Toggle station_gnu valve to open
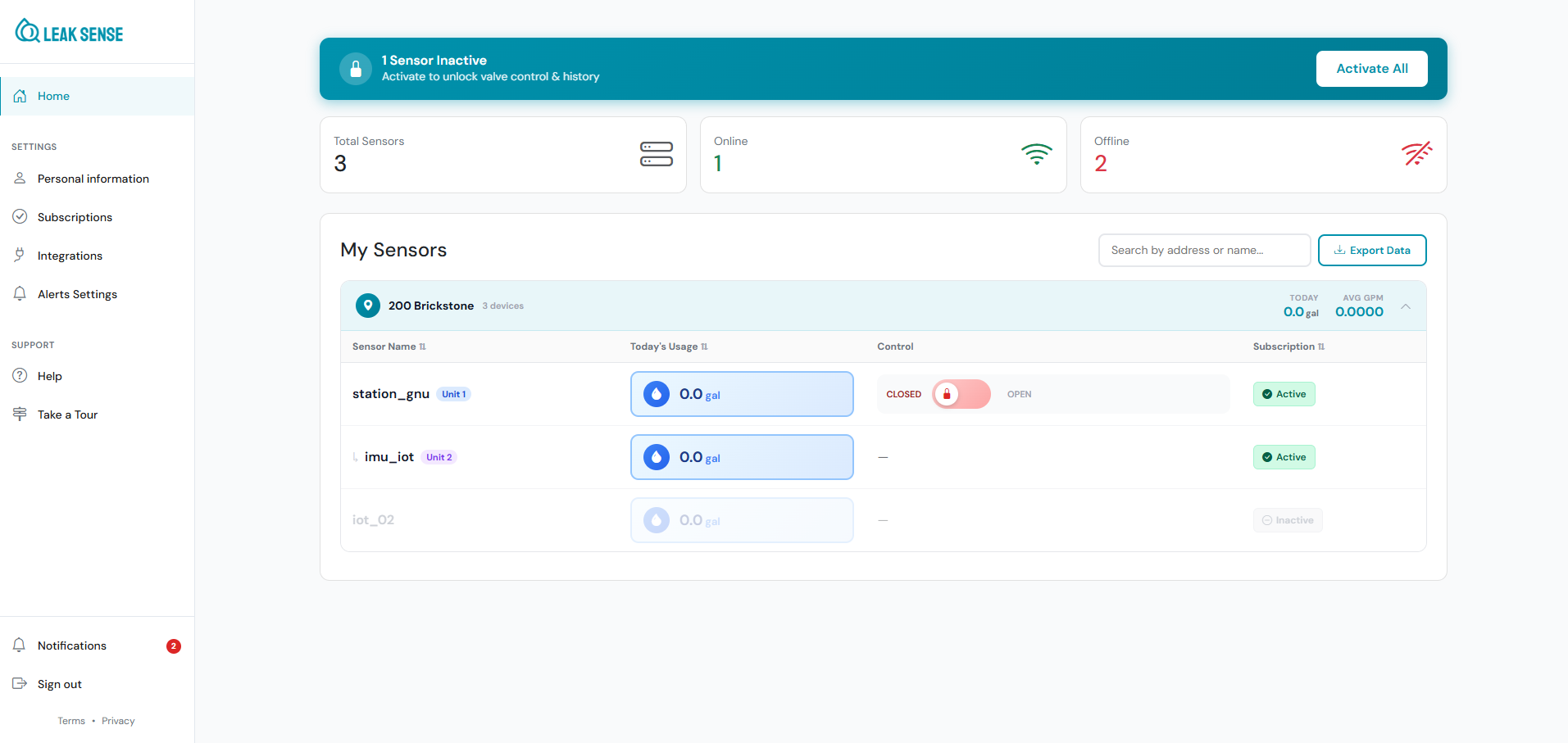Image resolution: width=1568 pixels, height=743 pixels. tap(961, 394)
